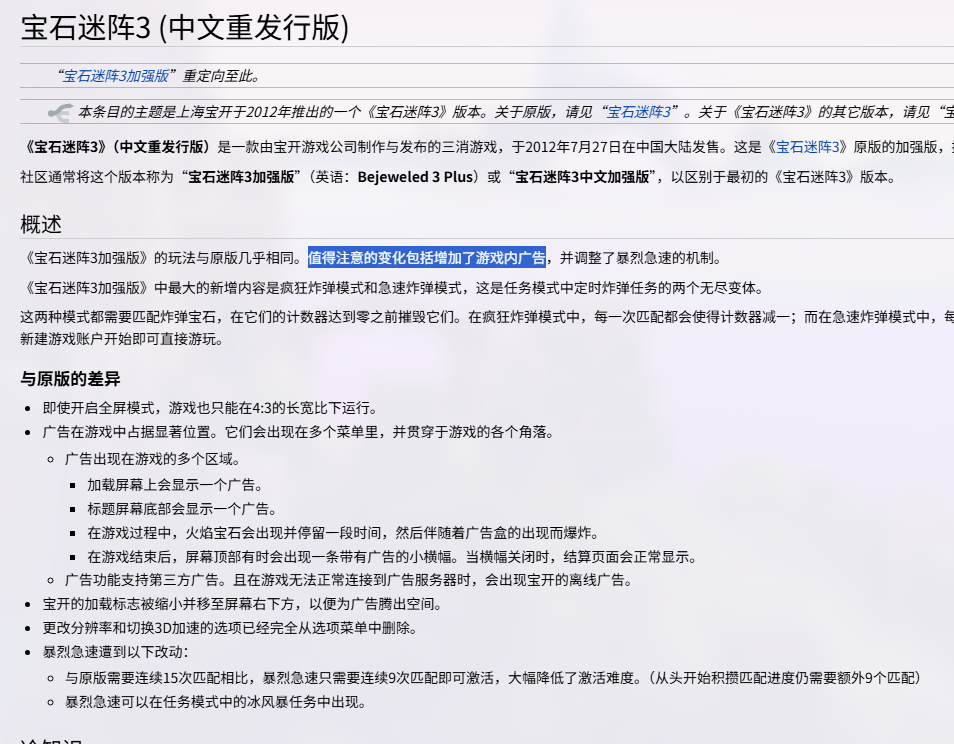The height and width of the screenshot is (744, 954).
Task: Click the list item mentioning 冰风暴 quest
Action: pos(216,702)
